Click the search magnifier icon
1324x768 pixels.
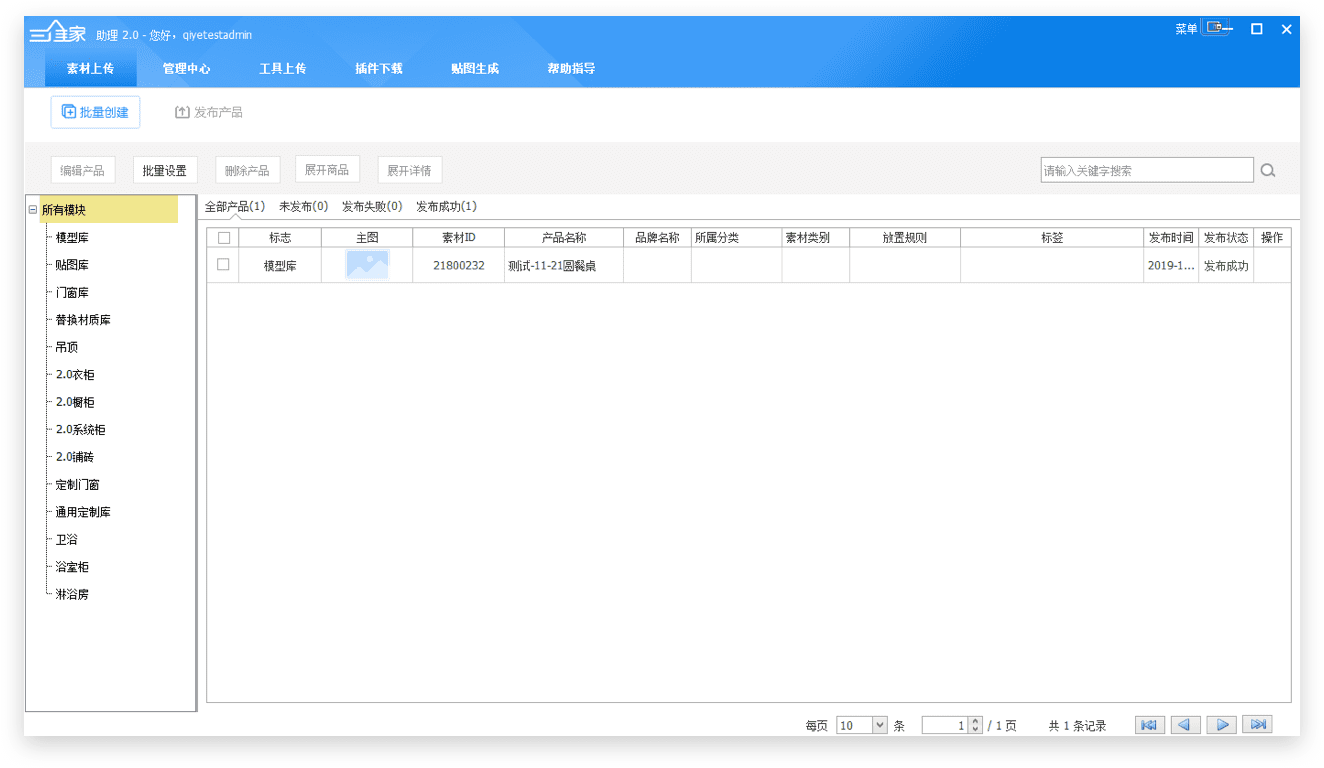1268,170
